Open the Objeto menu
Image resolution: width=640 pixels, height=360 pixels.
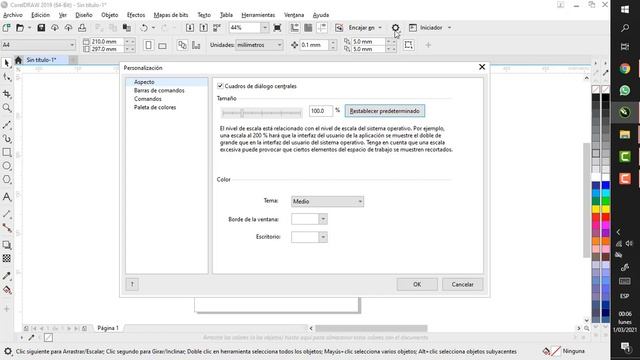click(109, 15)
